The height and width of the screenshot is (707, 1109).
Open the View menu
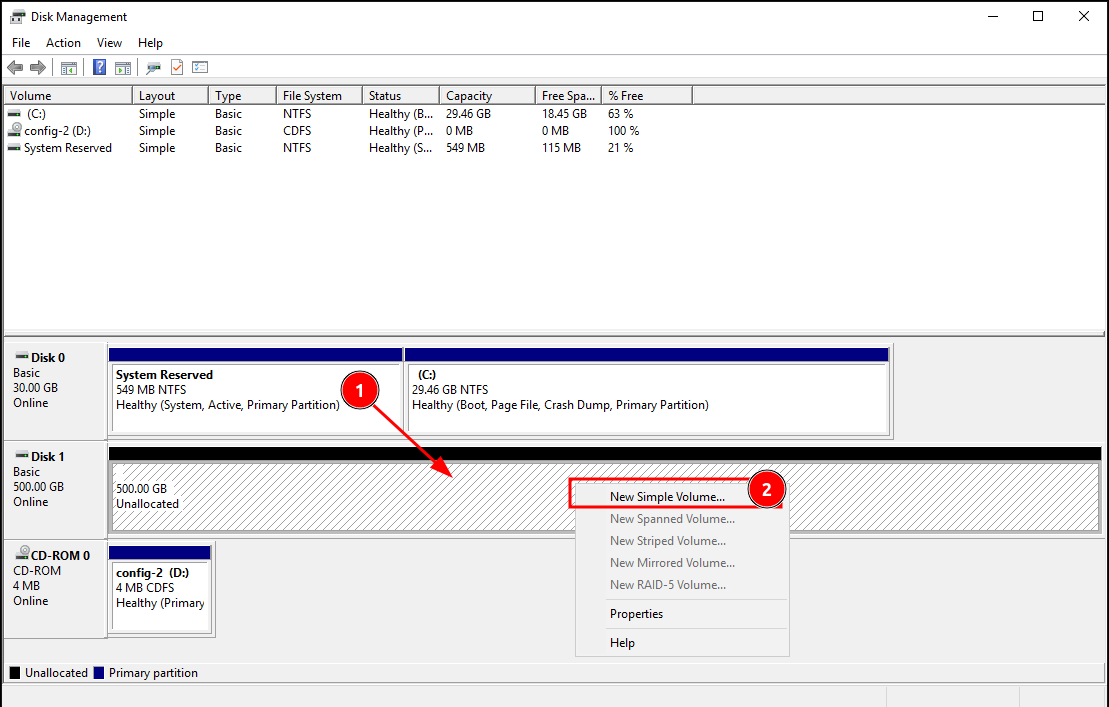(x=109, y=43)
